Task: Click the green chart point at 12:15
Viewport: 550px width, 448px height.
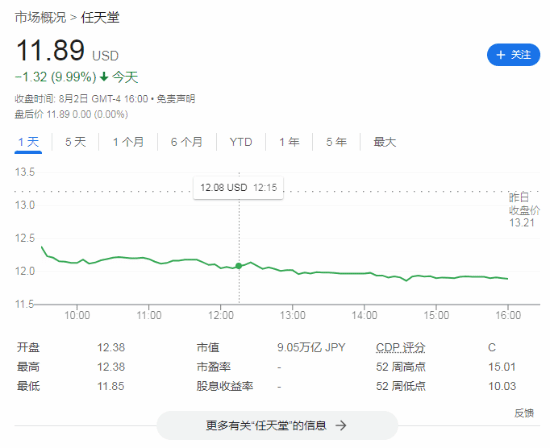Action: point(239,266)
